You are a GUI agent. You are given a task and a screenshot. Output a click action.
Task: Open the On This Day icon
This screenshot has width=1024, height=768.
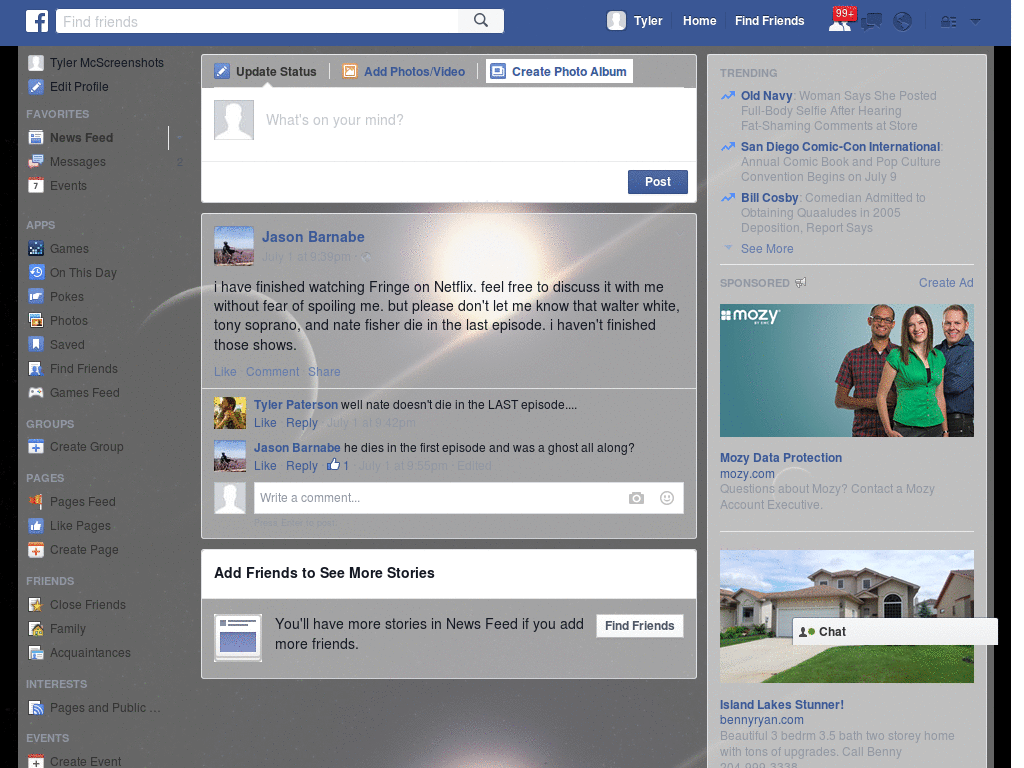pos(36,272)
